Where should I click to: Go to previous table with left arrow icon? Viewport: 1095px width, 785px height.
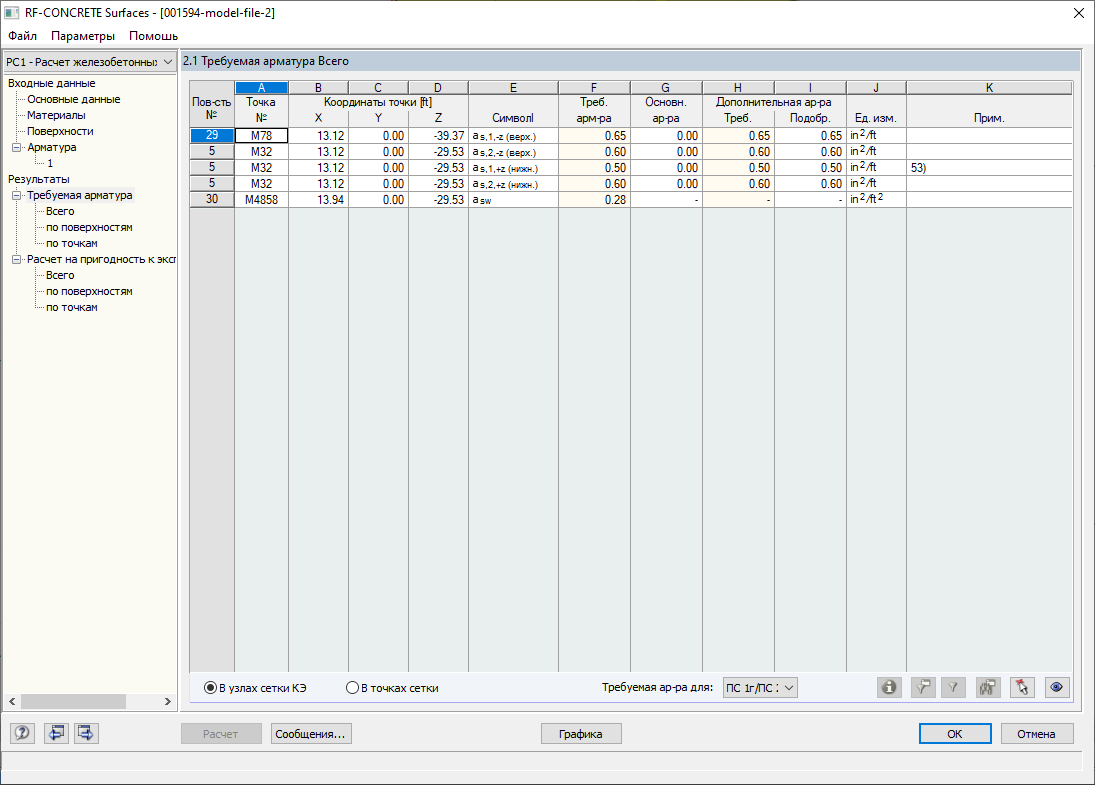click(56, 733)
